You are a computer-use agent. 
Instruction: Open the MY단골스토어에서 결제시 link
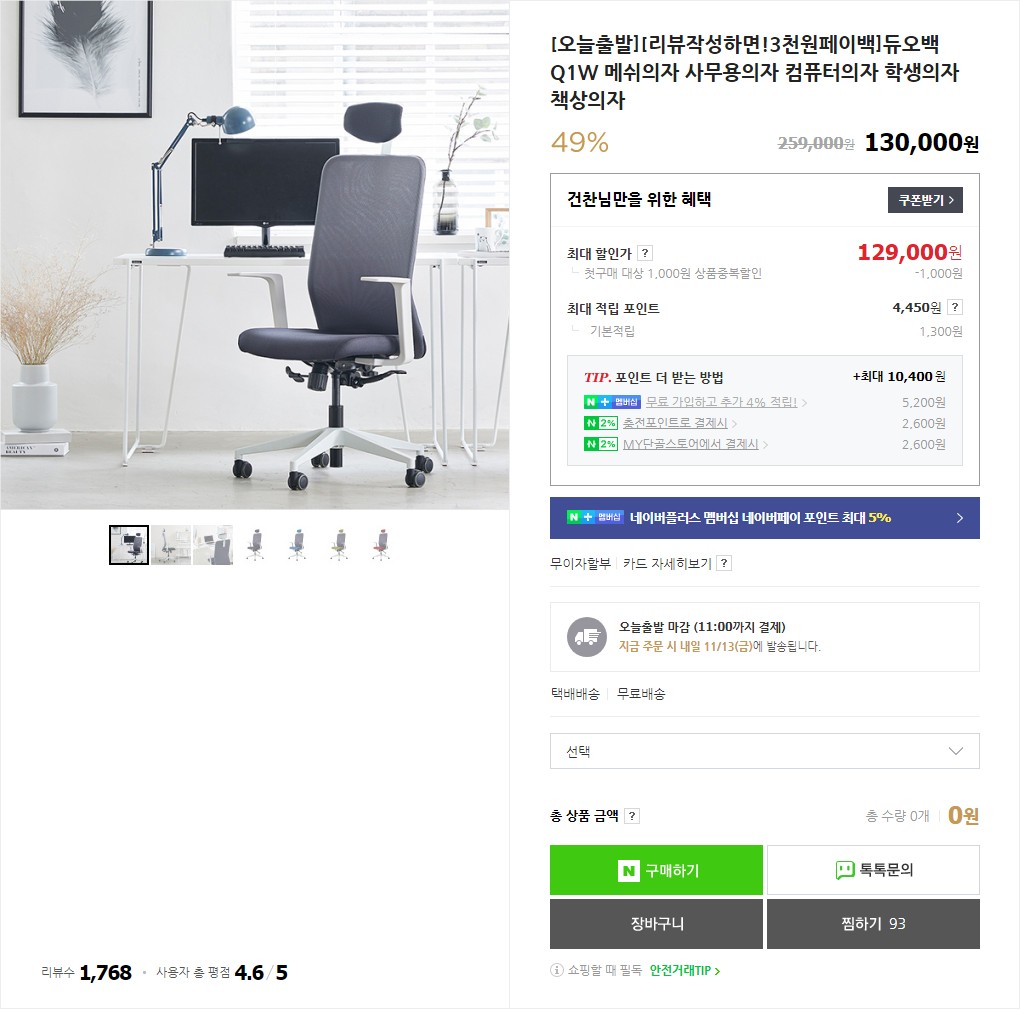click(x=690, y=444)
